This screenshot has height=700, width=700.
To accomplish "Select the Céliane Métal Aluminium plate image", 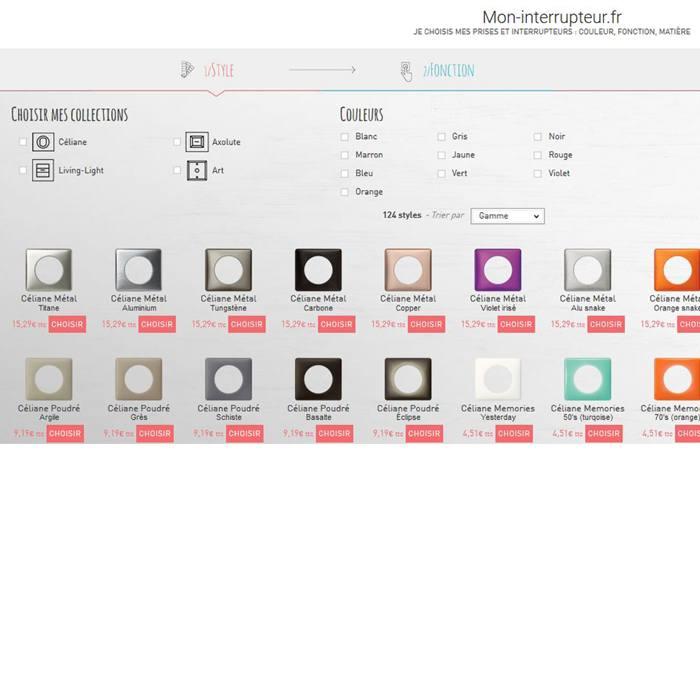I will 138,270.
